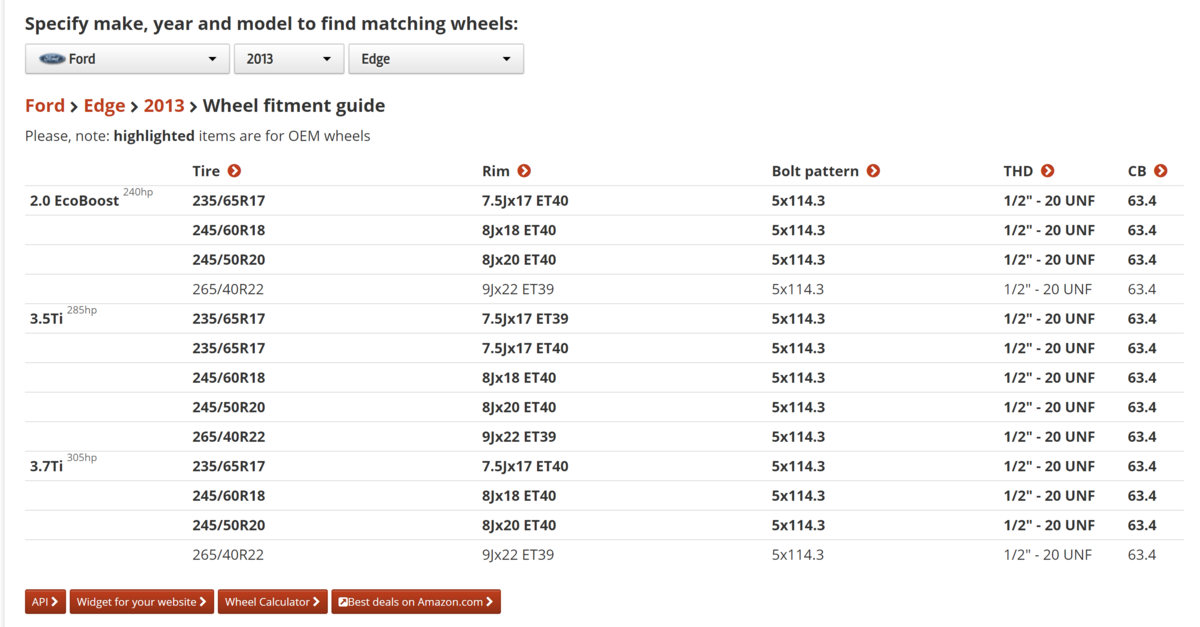1200x627 pixels.
Task: Select 2013 in the breadcrumb
Action: 164,106
